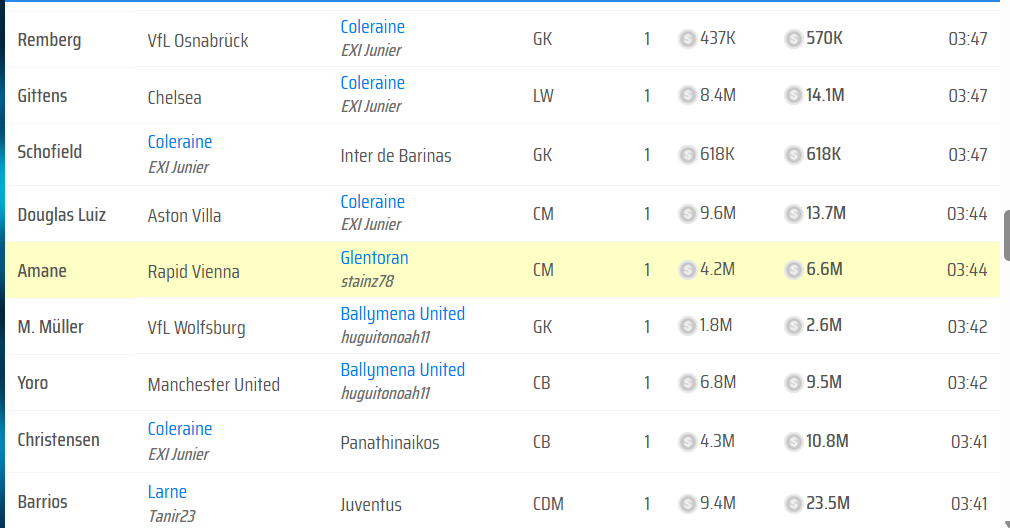Click the coin icon beside Christensen's 10.8M
The width and height of the screenshot is (1010, 528).
[x=793, y=441]
